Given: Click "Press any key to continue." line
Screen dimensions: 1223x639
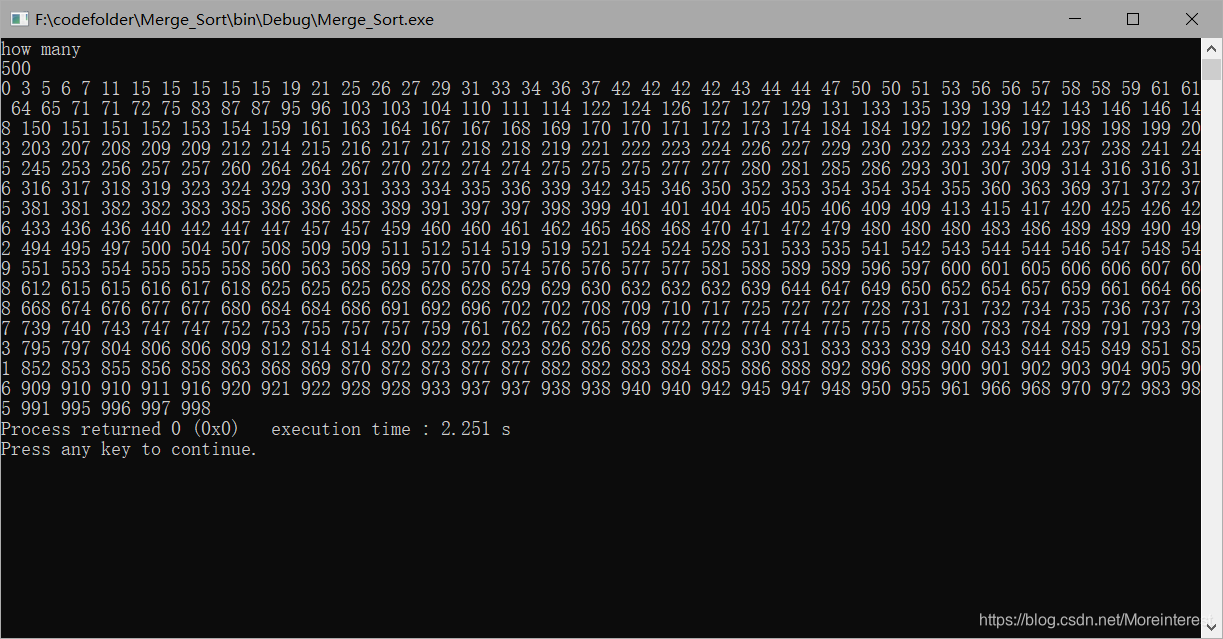Looking at the screenshot, I should point(129,449).
